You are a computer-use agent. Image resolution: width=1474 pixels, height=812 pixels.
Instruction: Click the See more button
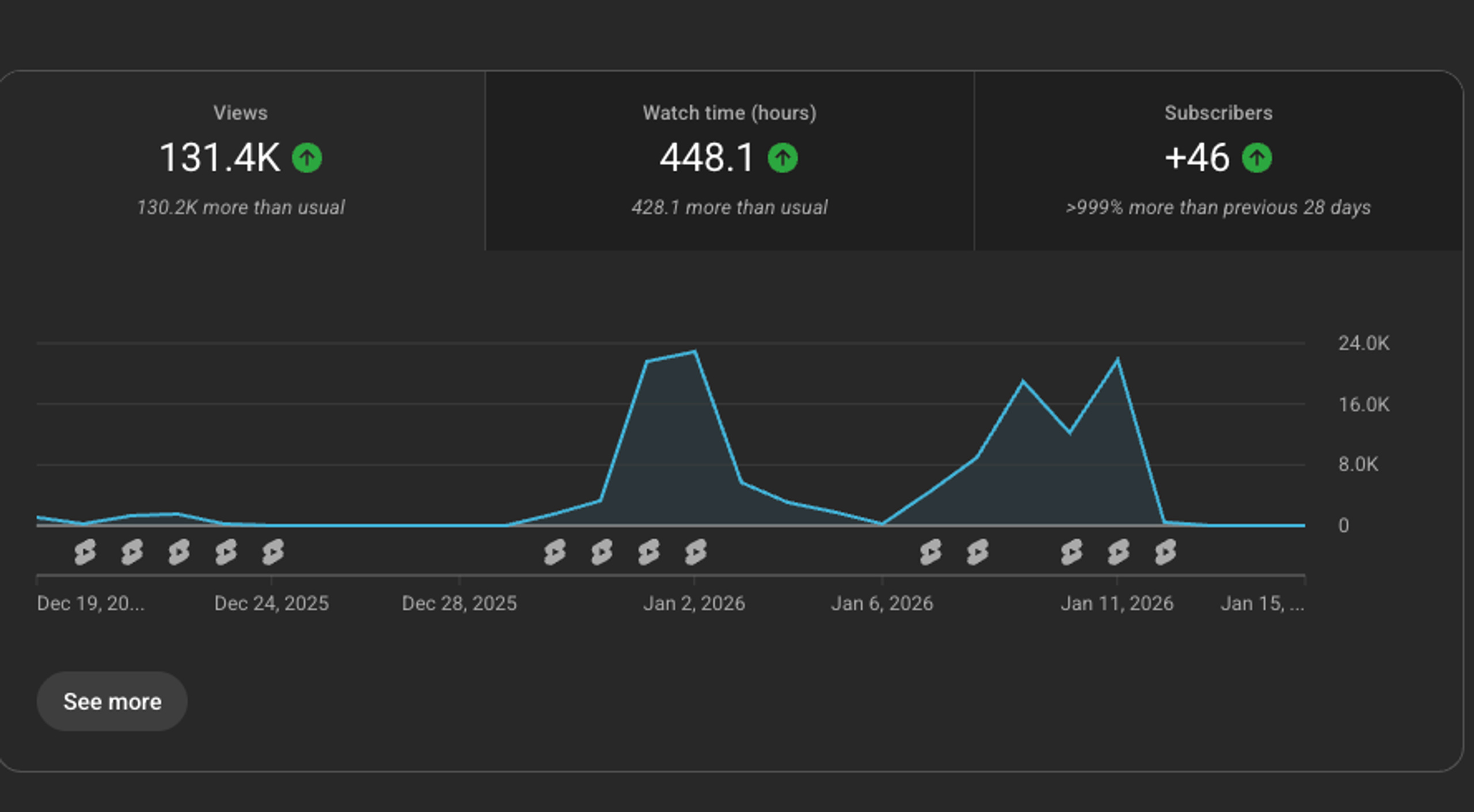pyautogui.click(x=112, y=702)
